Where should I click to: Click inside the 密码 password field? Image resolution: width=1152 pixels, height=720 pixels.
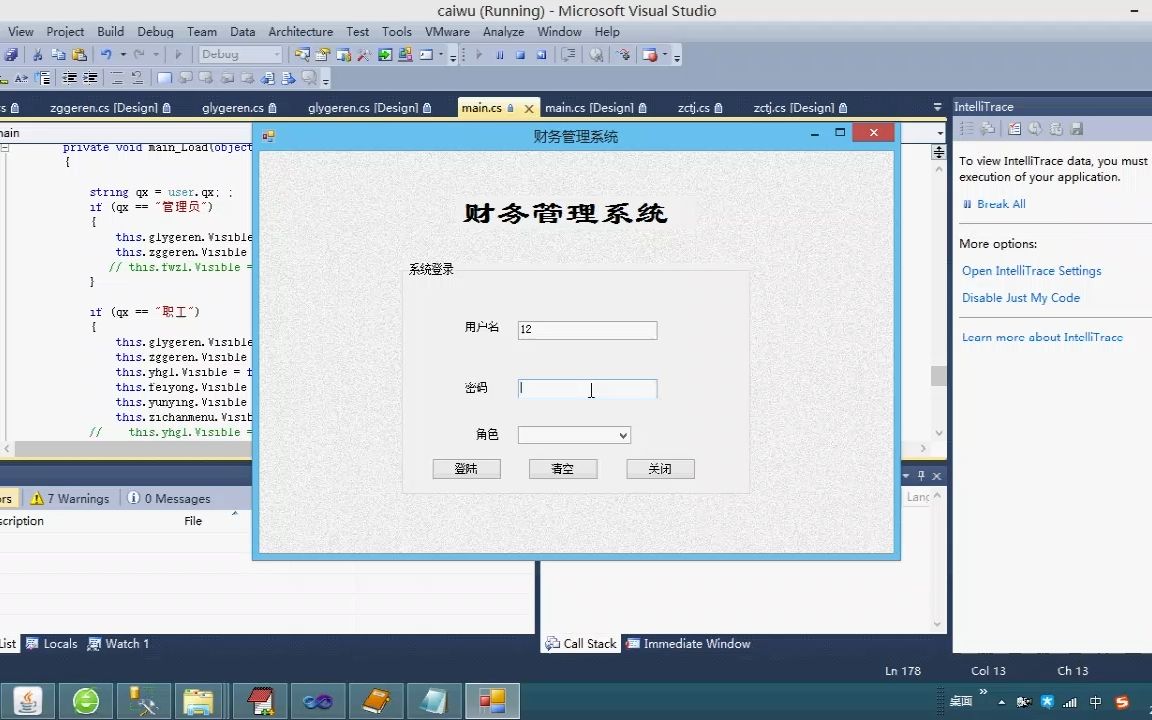coord(587,389)
